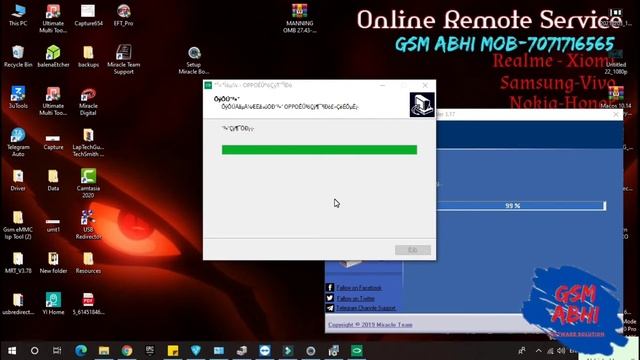Open Follow on Facebook link
This screenshot has width=640, height=360.
click(x=359, y=288)
